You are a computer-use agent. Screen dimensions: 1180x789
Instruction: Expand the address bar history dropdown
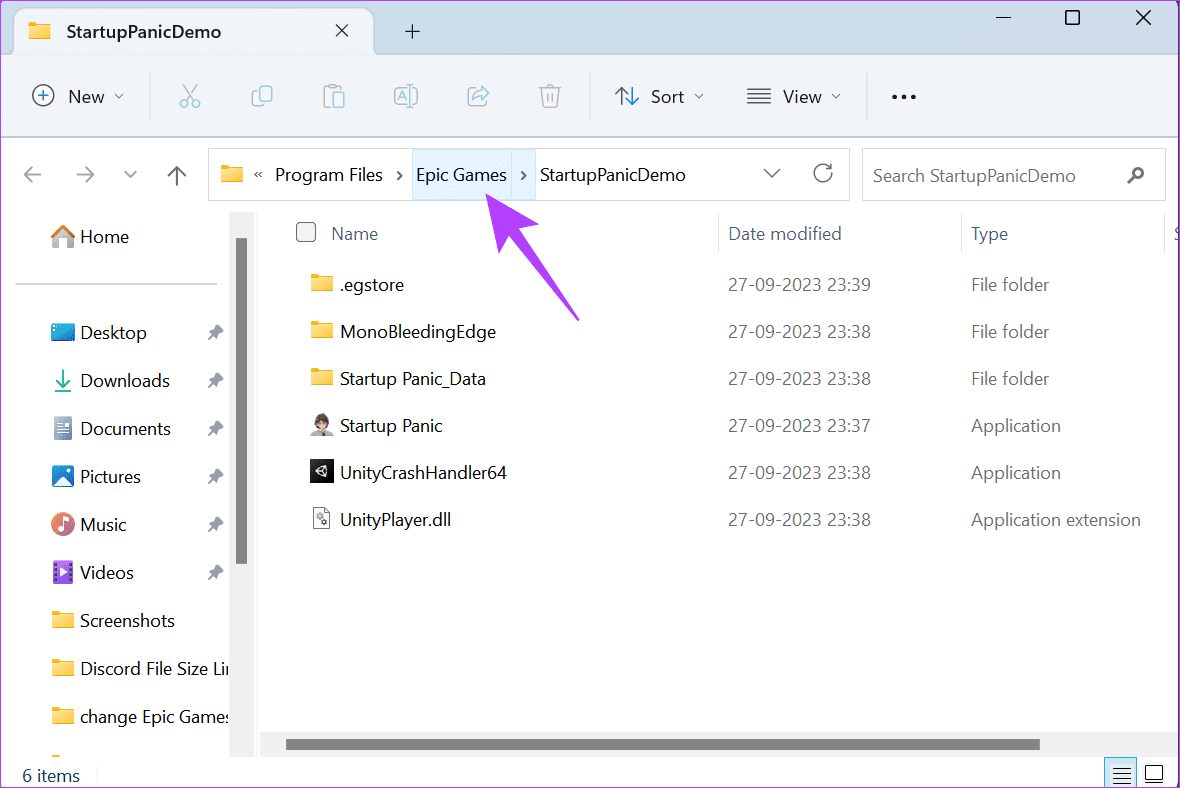(x=771, y=174)
